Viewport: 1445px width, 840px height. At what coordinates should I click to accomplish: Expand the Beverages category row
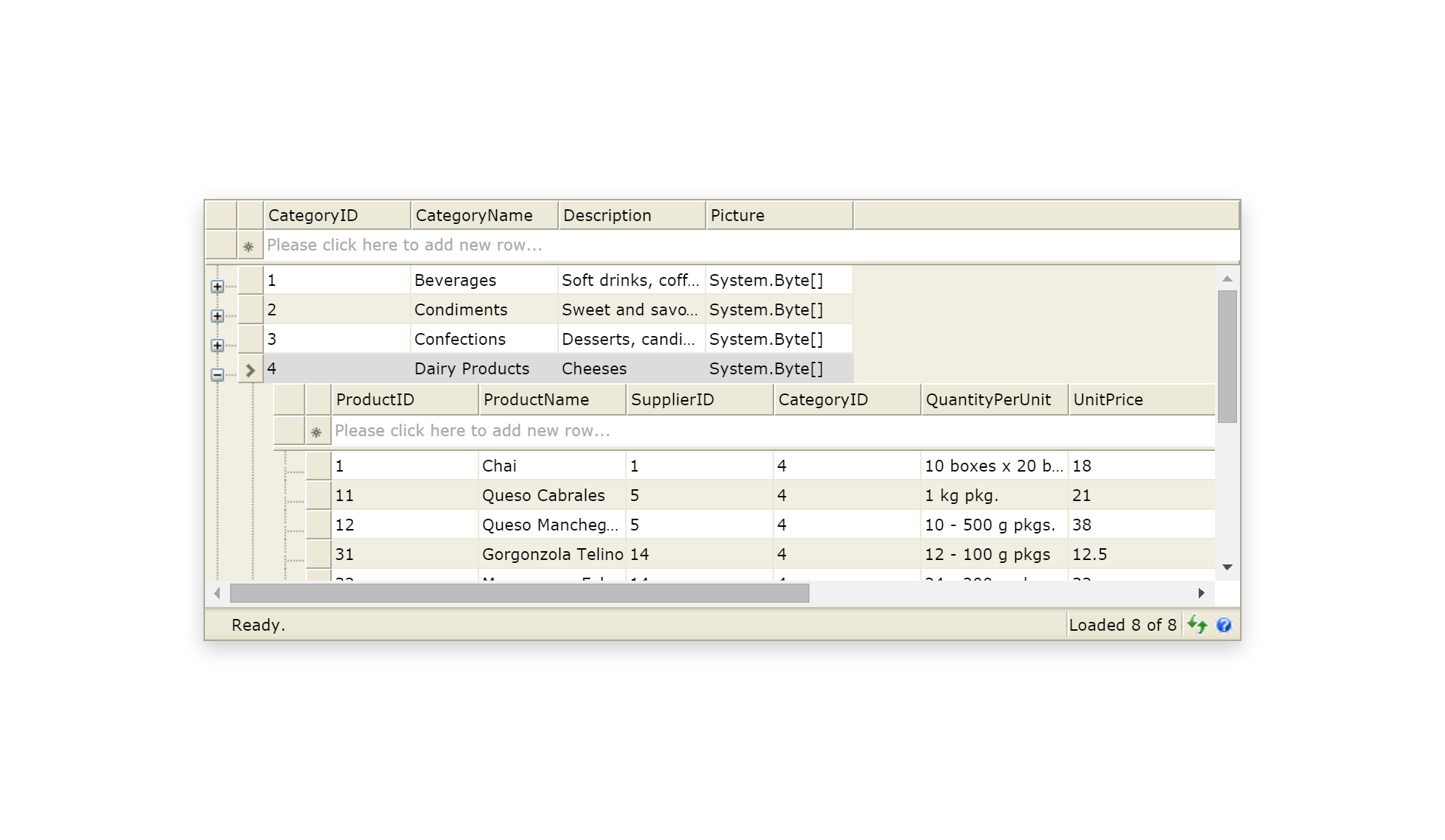(217, 287)
